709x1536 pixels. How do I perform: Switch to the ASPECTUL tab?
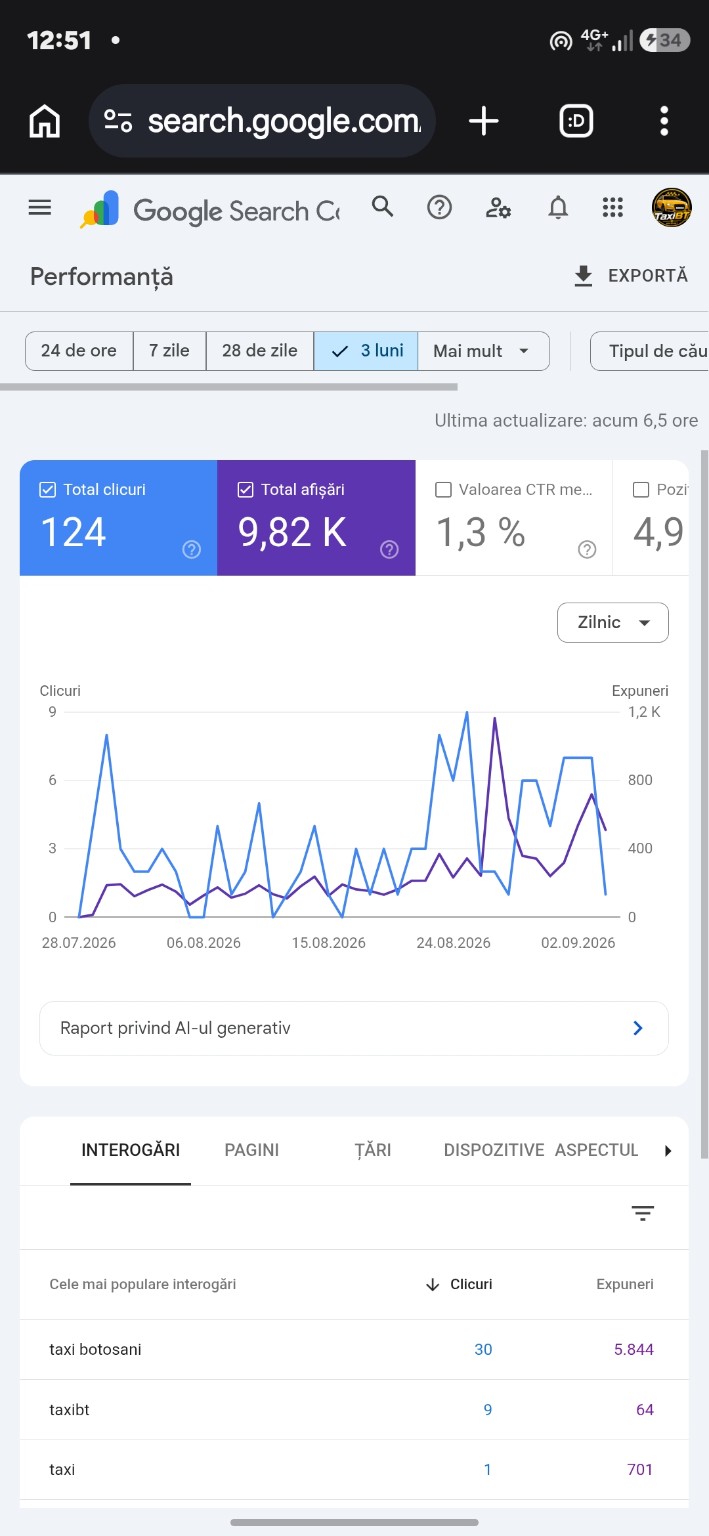pos(597,1150)
